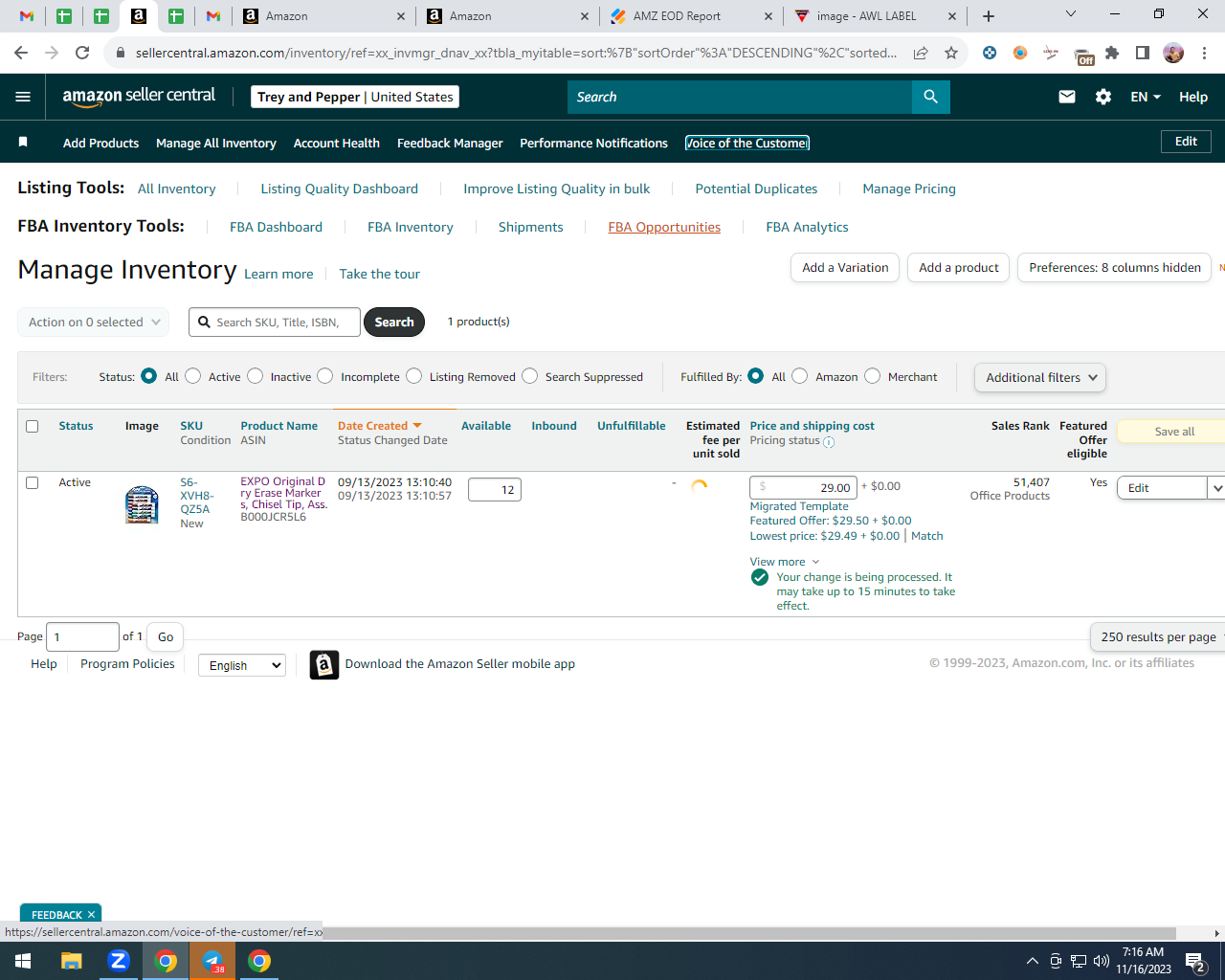The image size is (1225, 980).
Task: Click the Match lowest price link
Action: pos(926,536)
